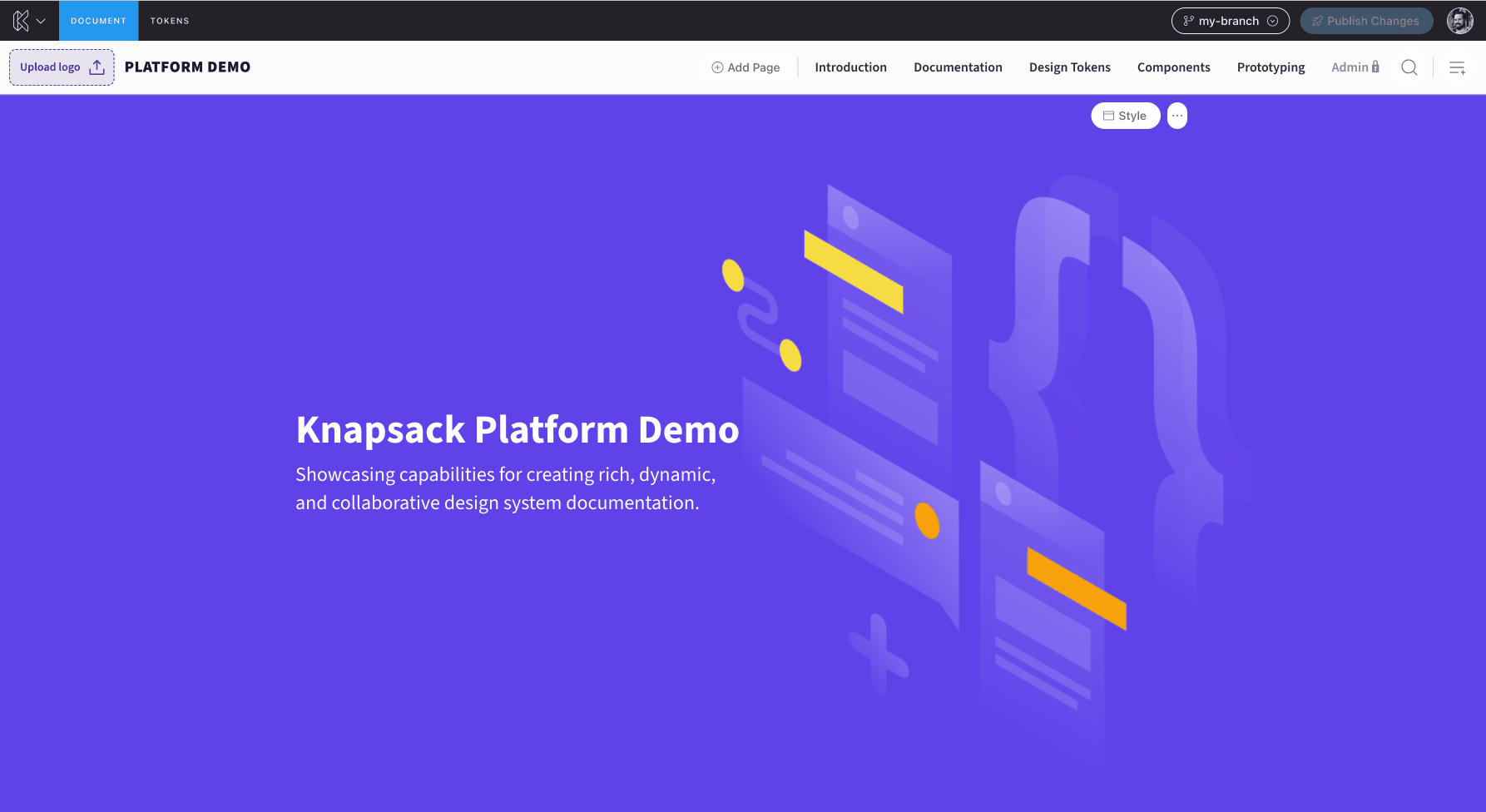The width and height of the screenshot is (1486, 812).
Task: Click the branch icon next to my-branch
Action: pos(1189,20)
